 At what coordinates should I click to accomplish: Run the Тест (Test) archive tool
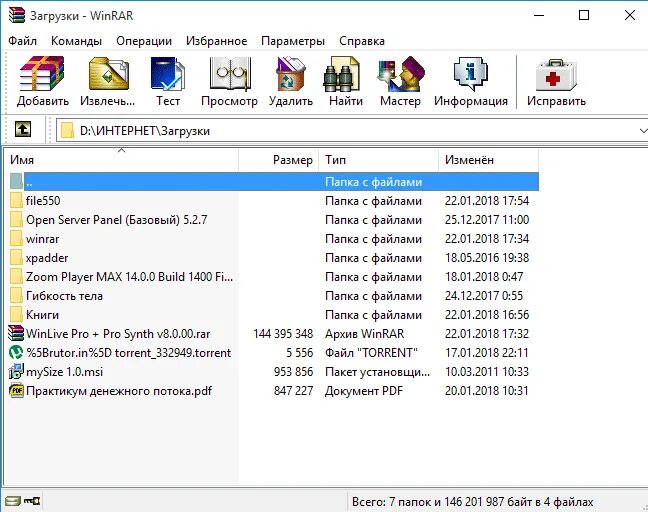tap(168, 74)
